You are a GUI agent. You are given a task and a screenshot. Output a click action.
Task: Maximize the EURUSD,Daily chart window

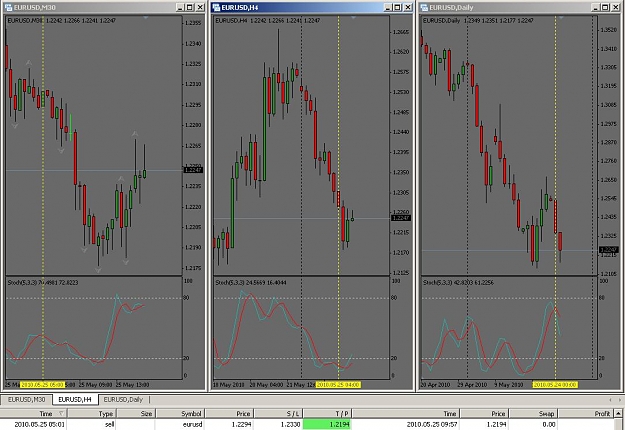tap(605, 7)
